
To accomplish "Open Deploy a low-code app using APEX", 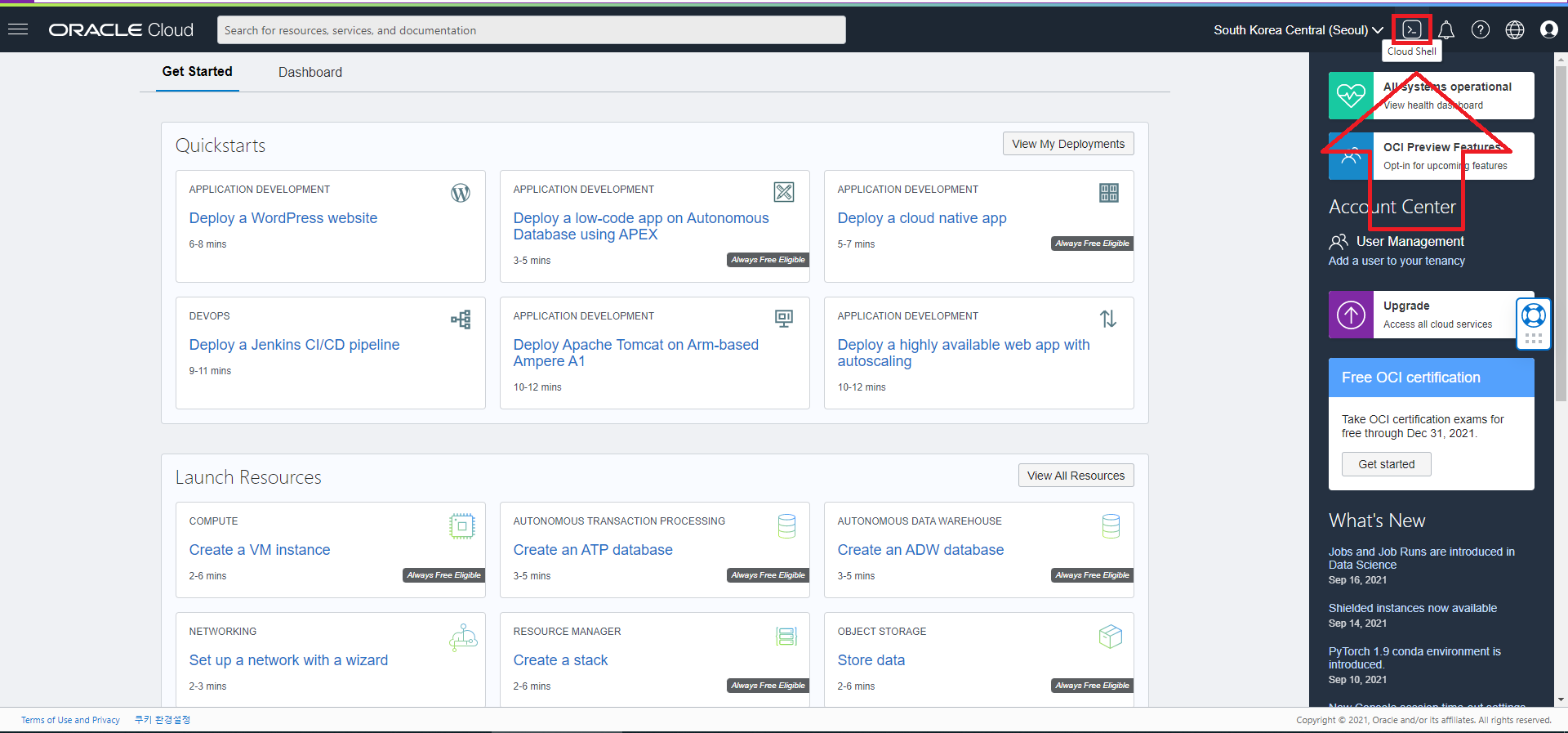I will 641,226.
